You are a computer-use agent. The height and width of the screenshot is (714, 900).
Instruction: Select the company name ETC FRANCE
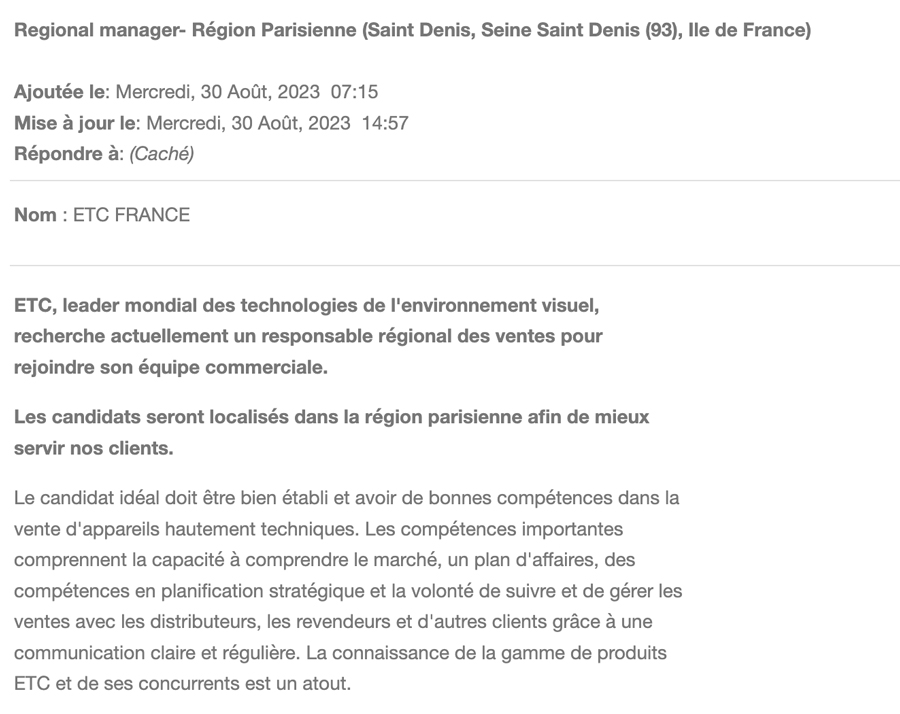pyautogui.click(x=131, y=215)
